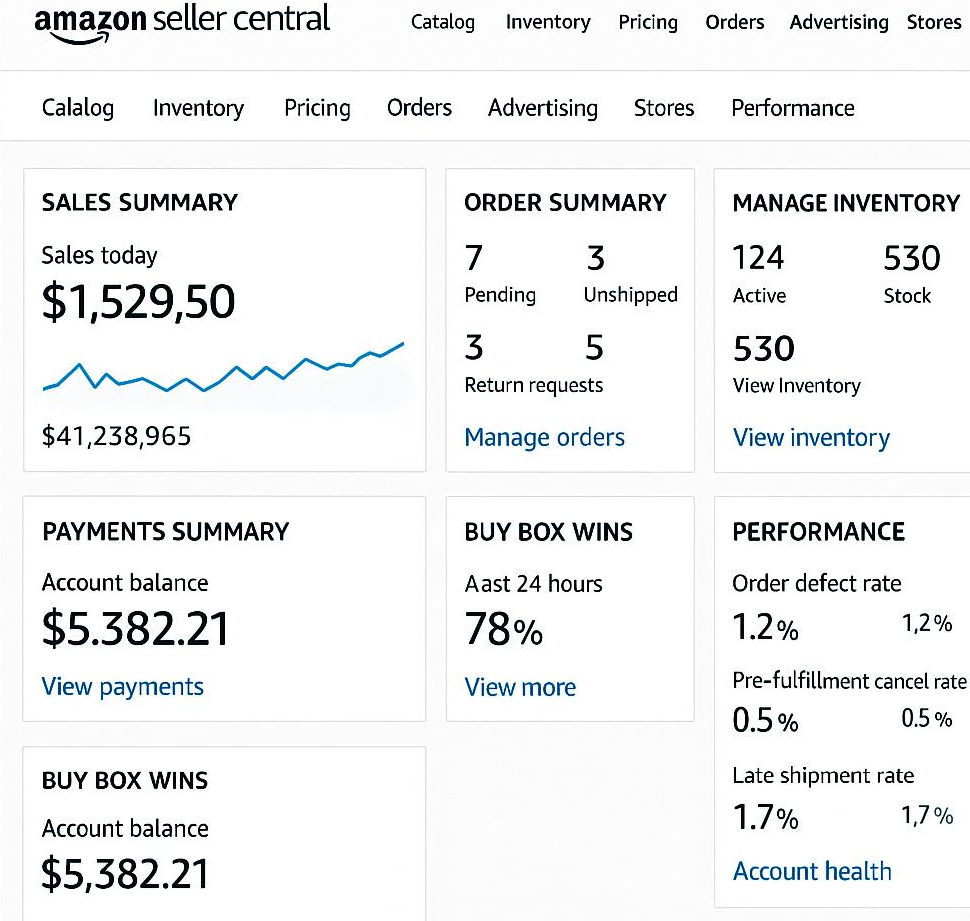Open the Account health link
This screenshot has width=970, height=921.
812,871
